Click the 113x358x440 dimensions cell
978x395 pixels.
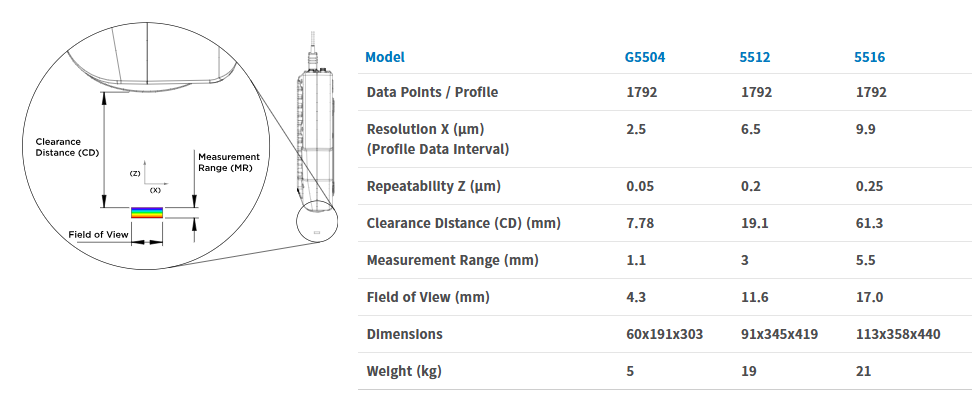(898, 334)
